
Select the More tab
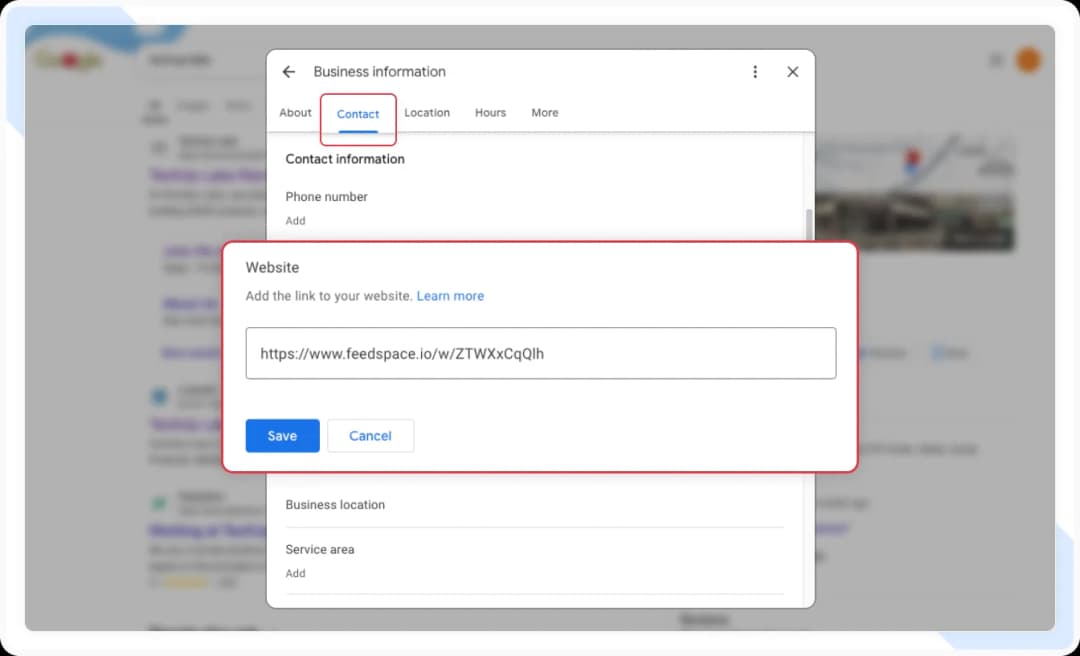point(544,112)
